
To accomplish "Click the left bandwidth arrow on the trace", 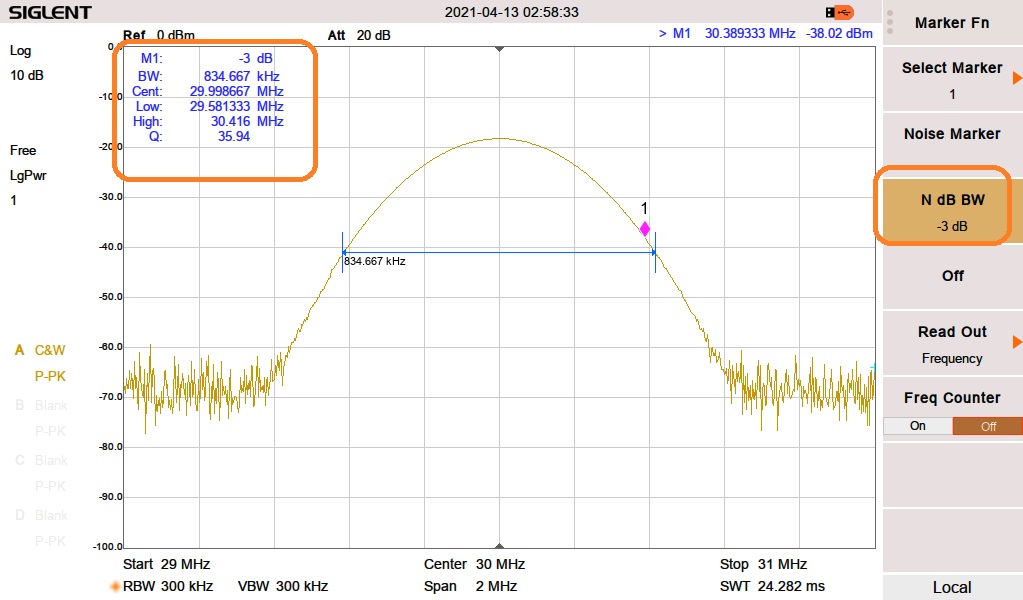I will point(344,251).
